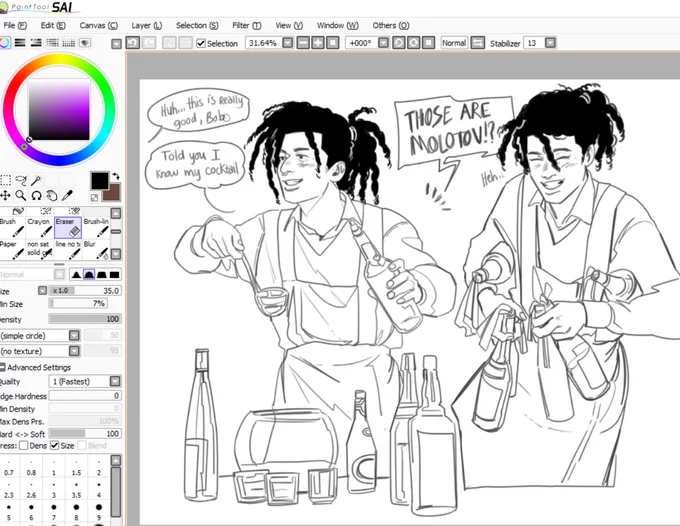Click the transparent color toggle icon
The image size is (680, 526).
[x=95, y=198]
